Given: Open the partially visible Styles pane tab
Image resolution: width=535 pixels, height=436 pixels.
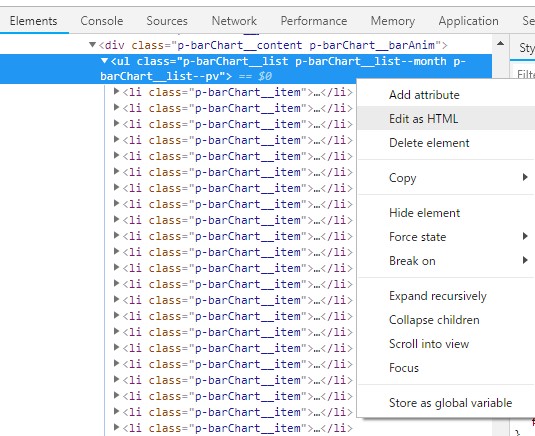Looking at the screenshot, I should [526, 48].
